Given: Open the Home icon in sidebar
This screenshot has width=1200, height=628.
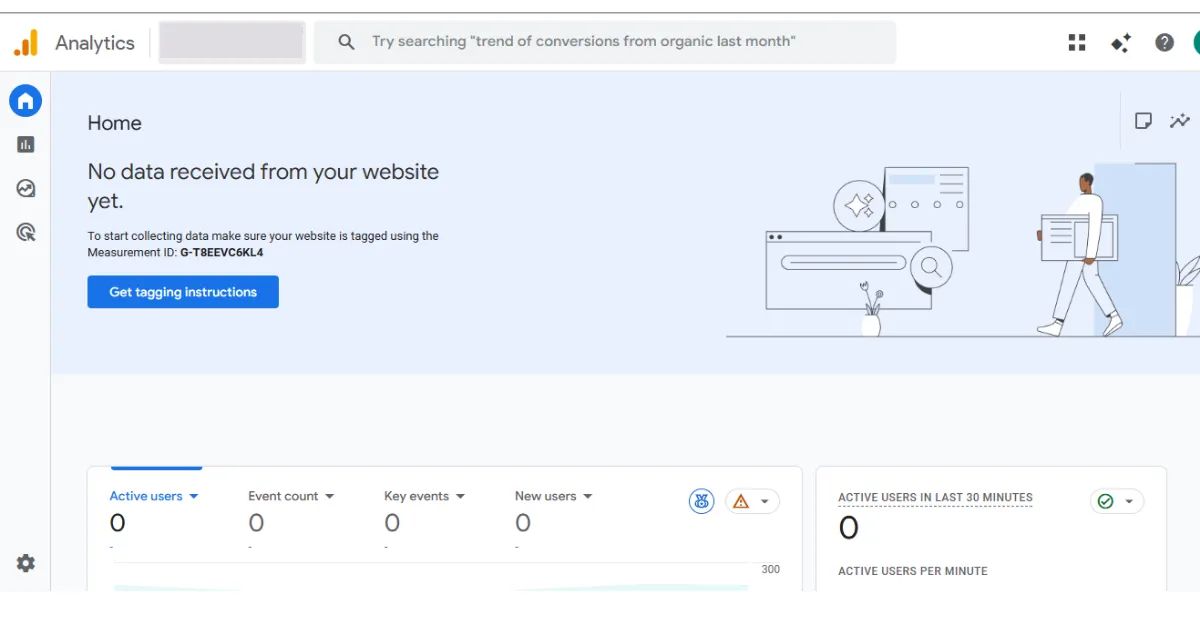Looking at the screenshot, I should tap(26, 100).
